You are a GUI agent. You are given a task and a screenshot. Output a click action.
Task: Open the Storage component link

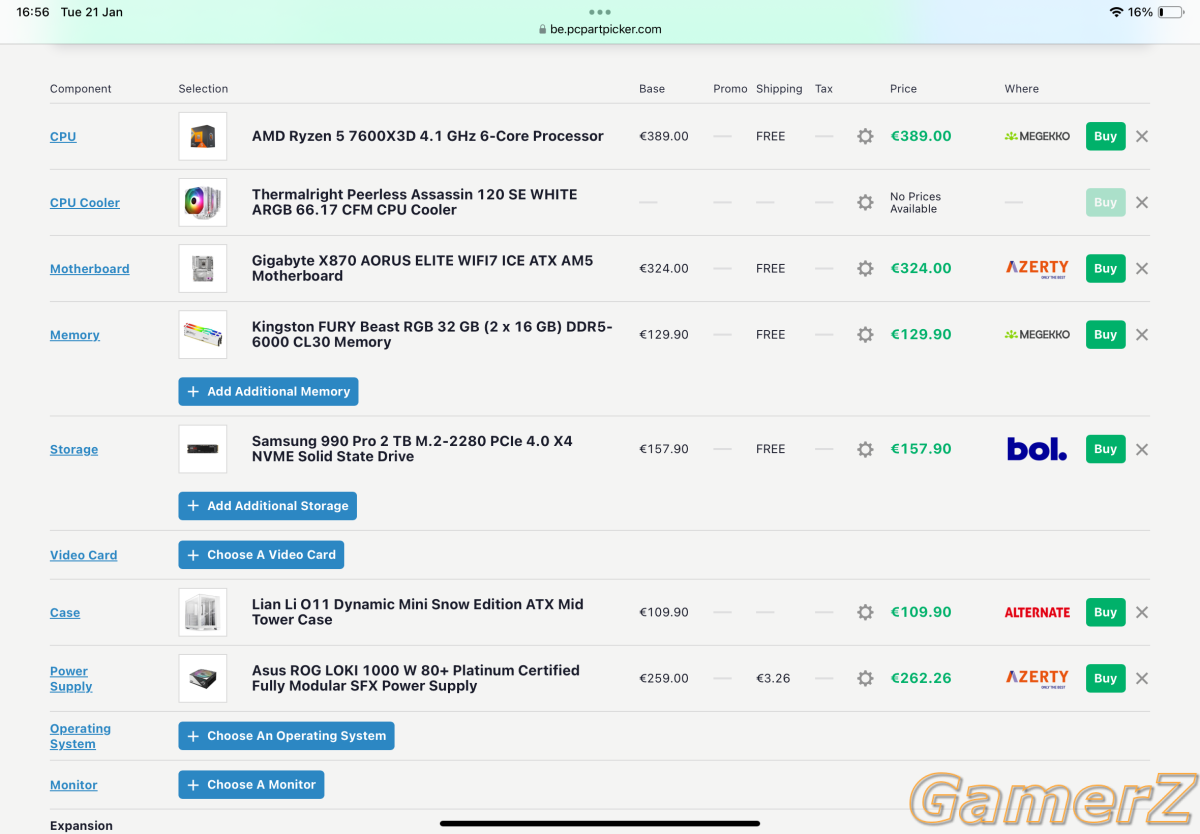(x=74, y=450)
